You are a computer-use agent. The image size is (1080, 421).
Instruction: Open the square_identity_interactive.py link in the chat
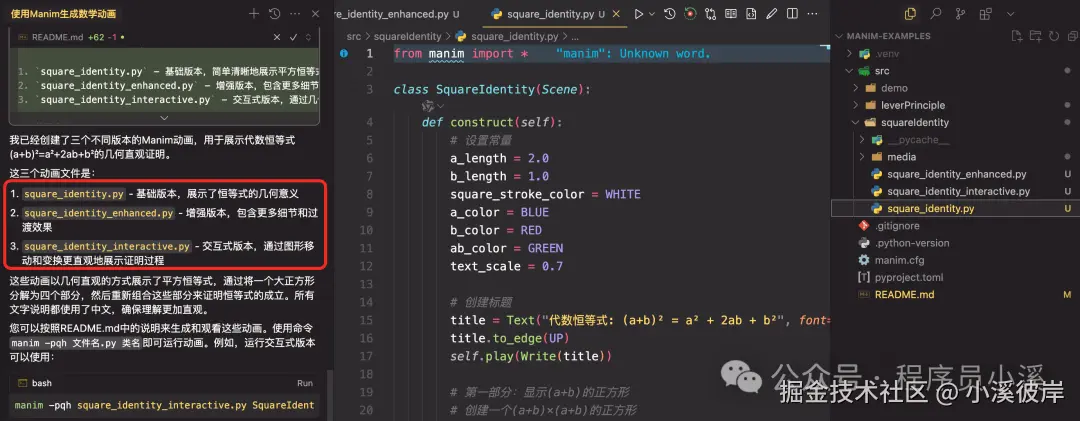coord(107,246)
